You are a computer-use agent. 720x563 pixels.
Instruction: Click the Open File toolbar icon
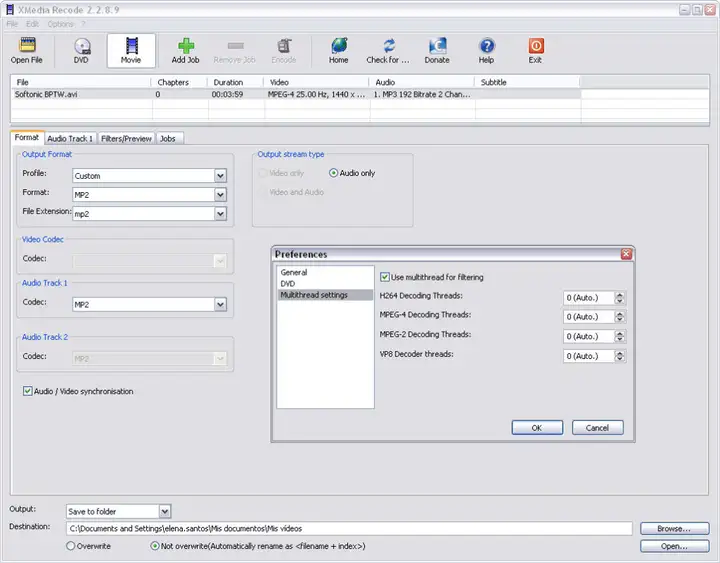(x=27, y=51)
